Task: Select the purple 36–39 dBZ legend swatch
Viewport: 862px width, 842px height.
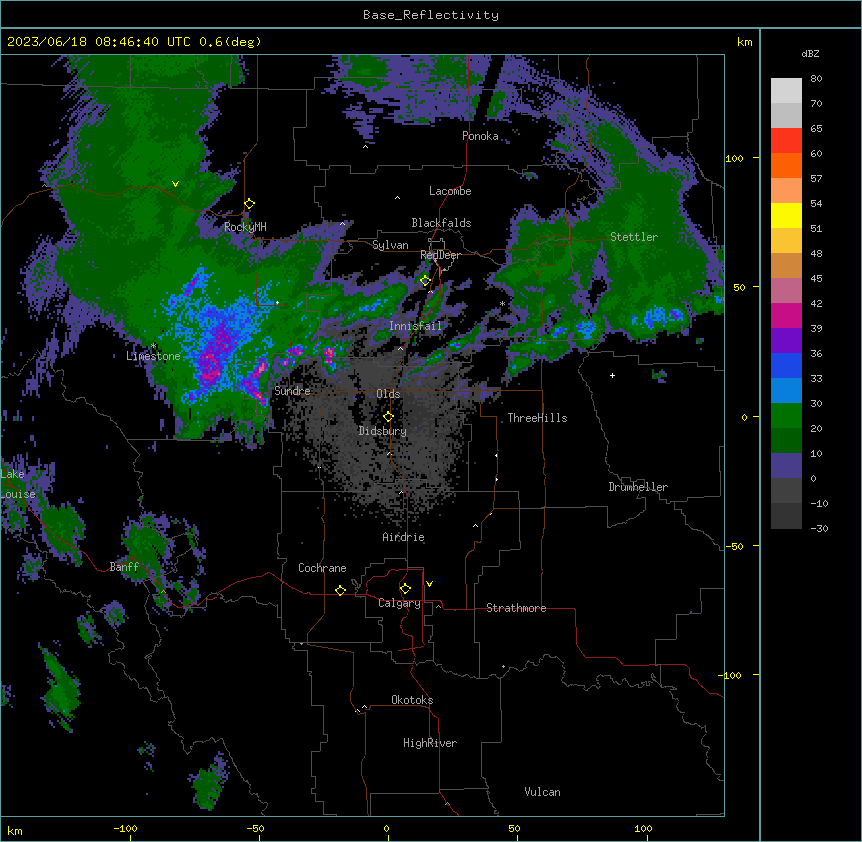Action: [786, 341]
